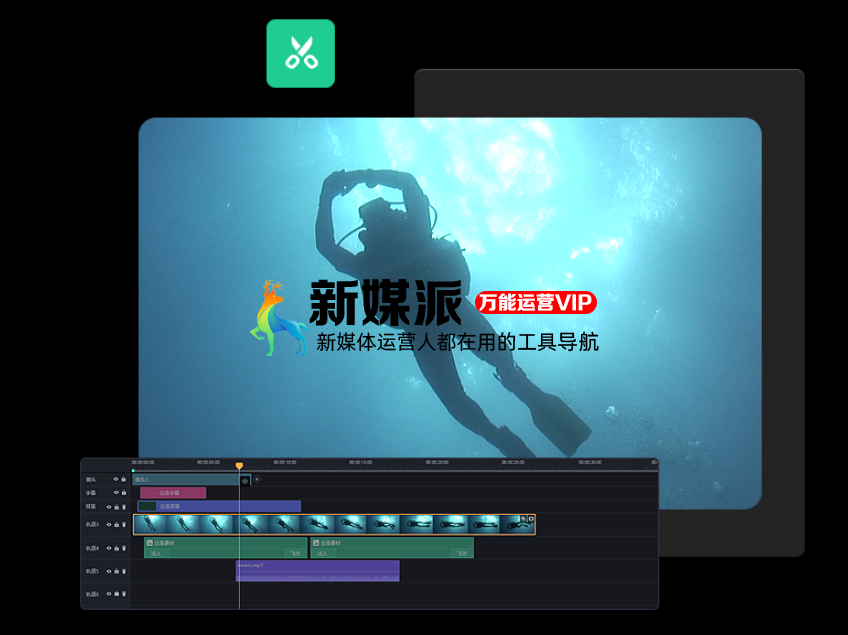Click the diamond add button after 镜头1
Image resolution: width=848 pixels, height=635 pixels.
tap(257, 479)
